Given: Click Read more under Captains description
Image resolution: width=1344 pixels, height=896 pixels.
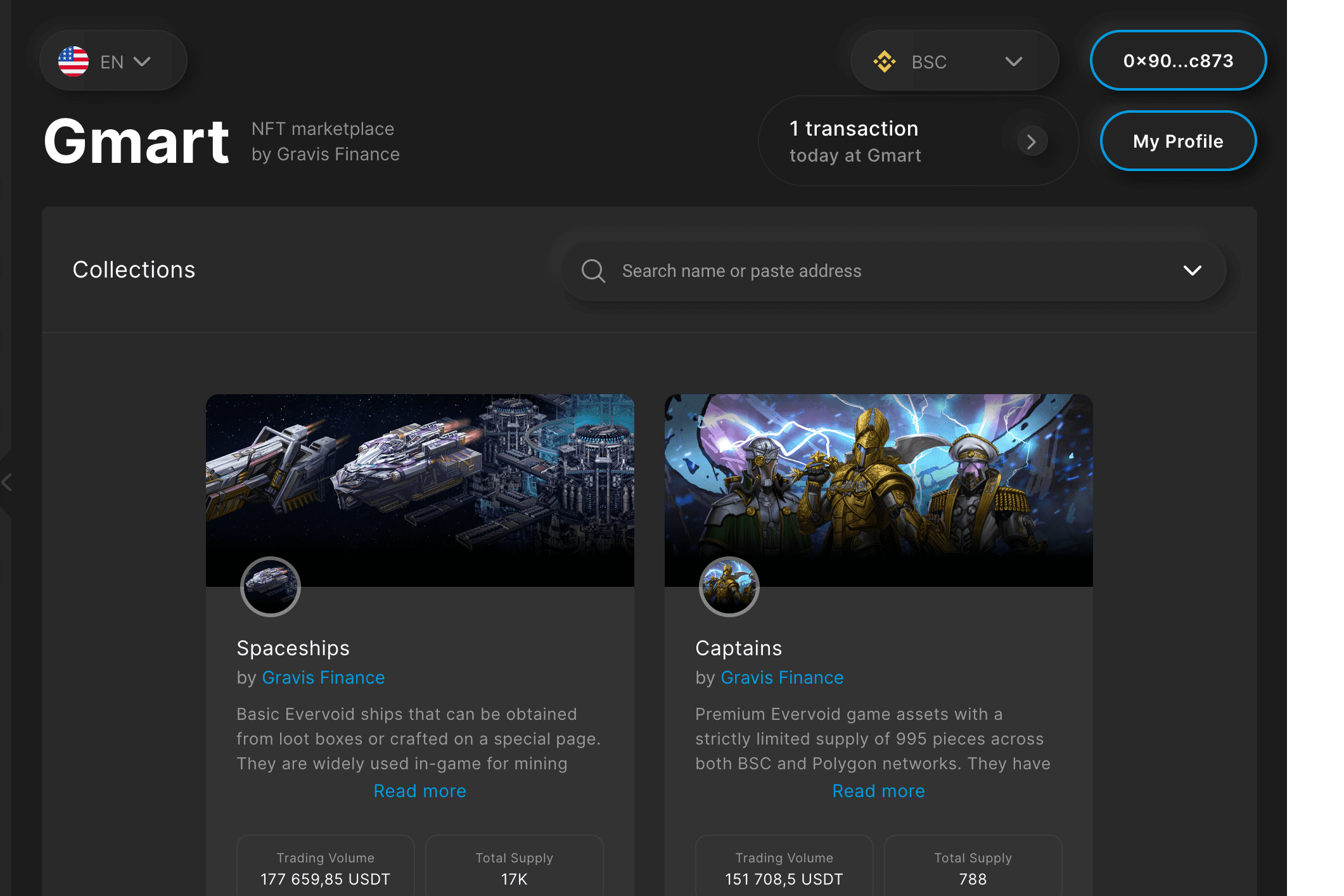Looking at the screenshot, I should coord(878,791).
